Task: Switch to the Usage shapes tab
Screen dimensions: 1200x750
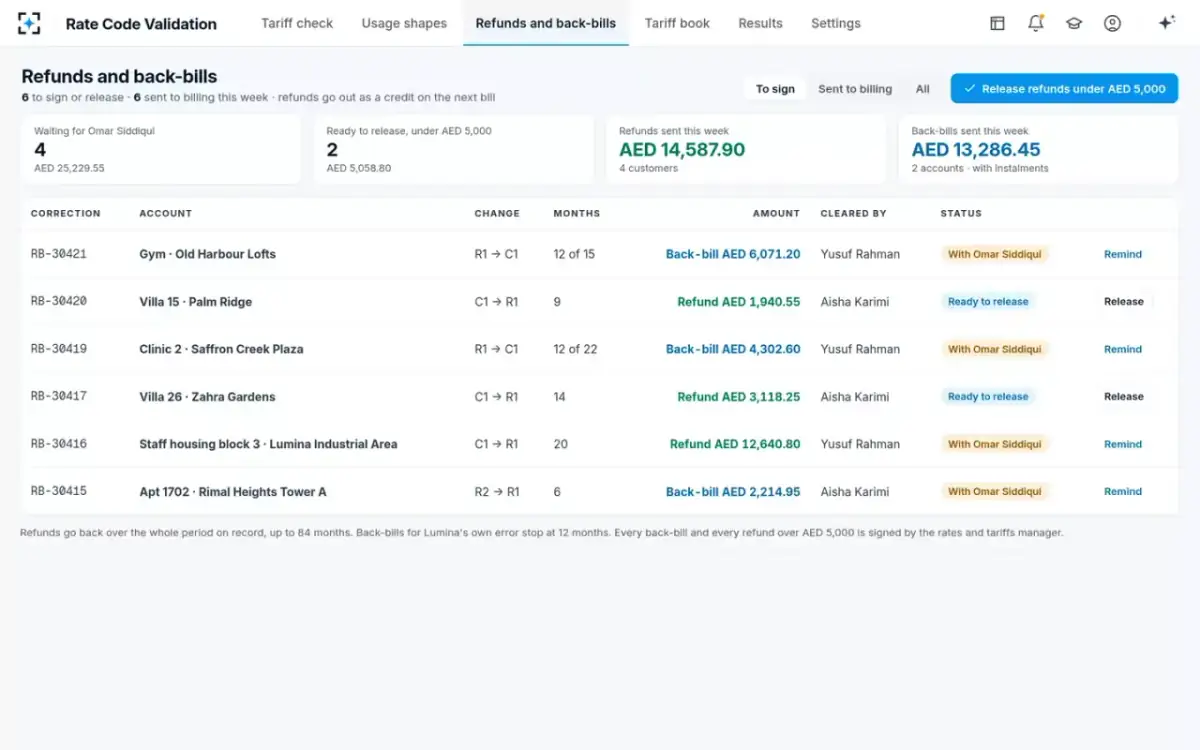Action: 404,23
